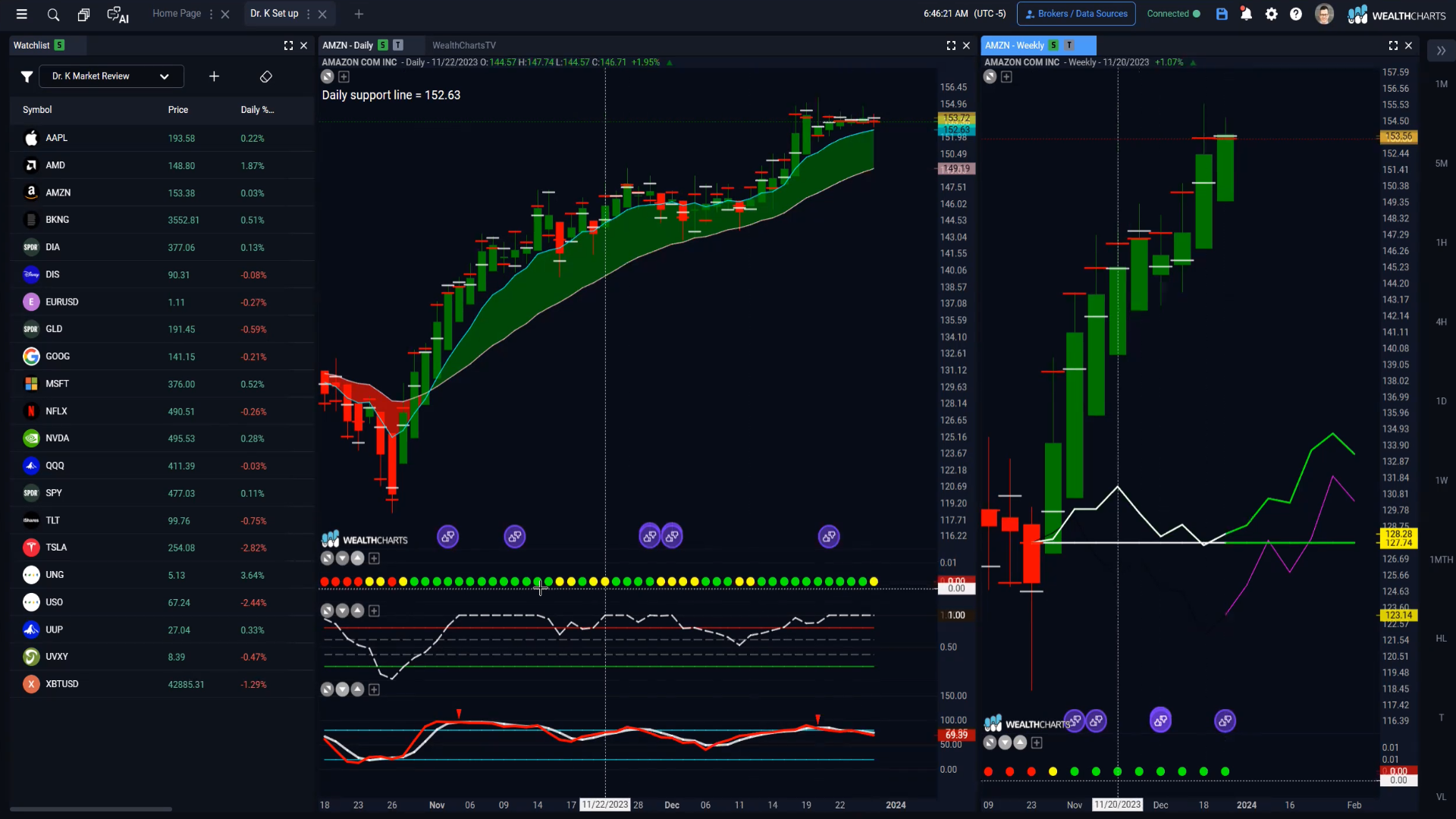Maximize the Watchlist panel
The image size is (1456, 819).
(288, 45)
